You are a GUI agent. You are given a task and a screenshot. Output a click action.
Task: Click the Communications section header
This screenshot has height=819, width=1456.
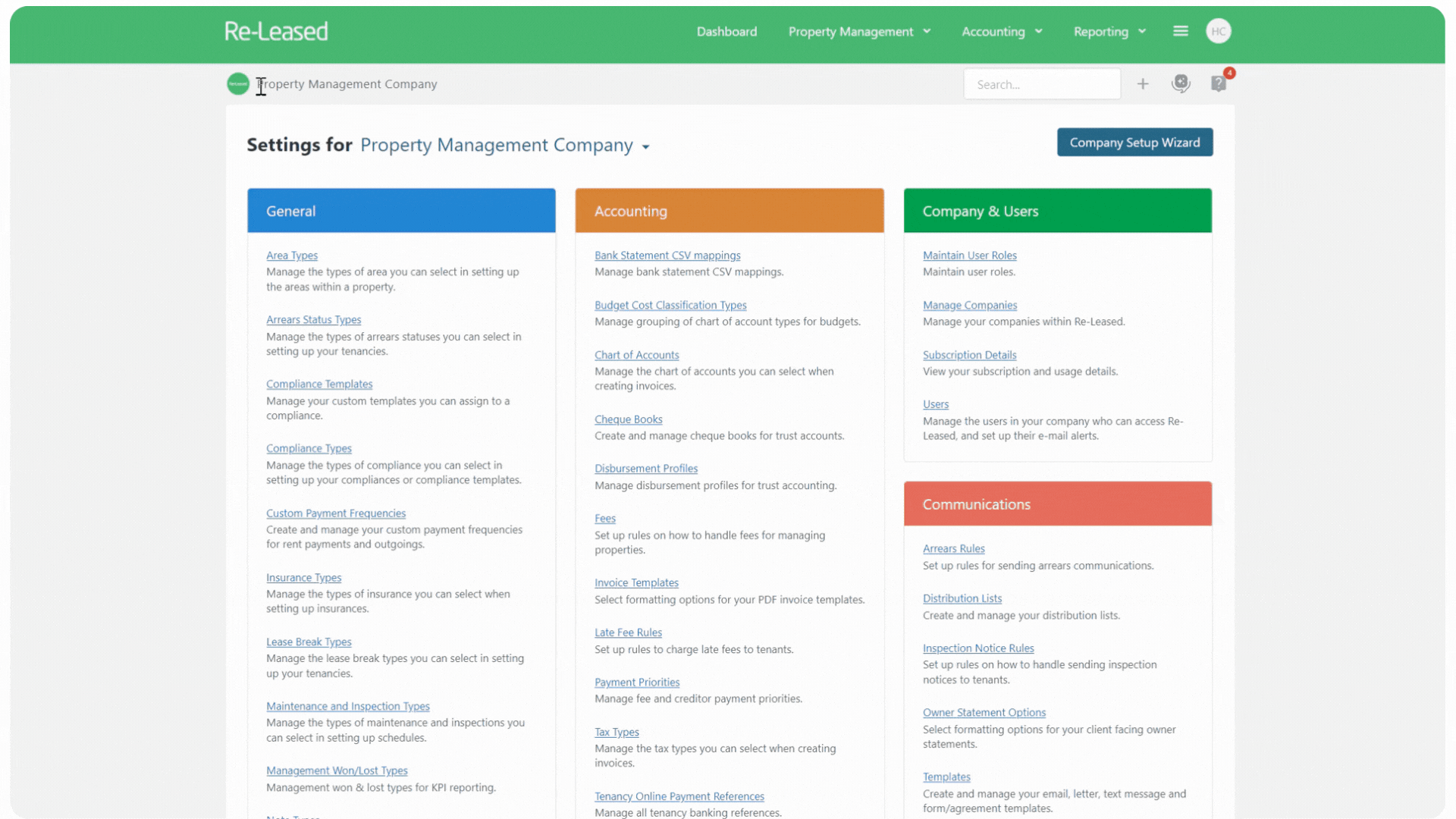[x=1058, y=504]
